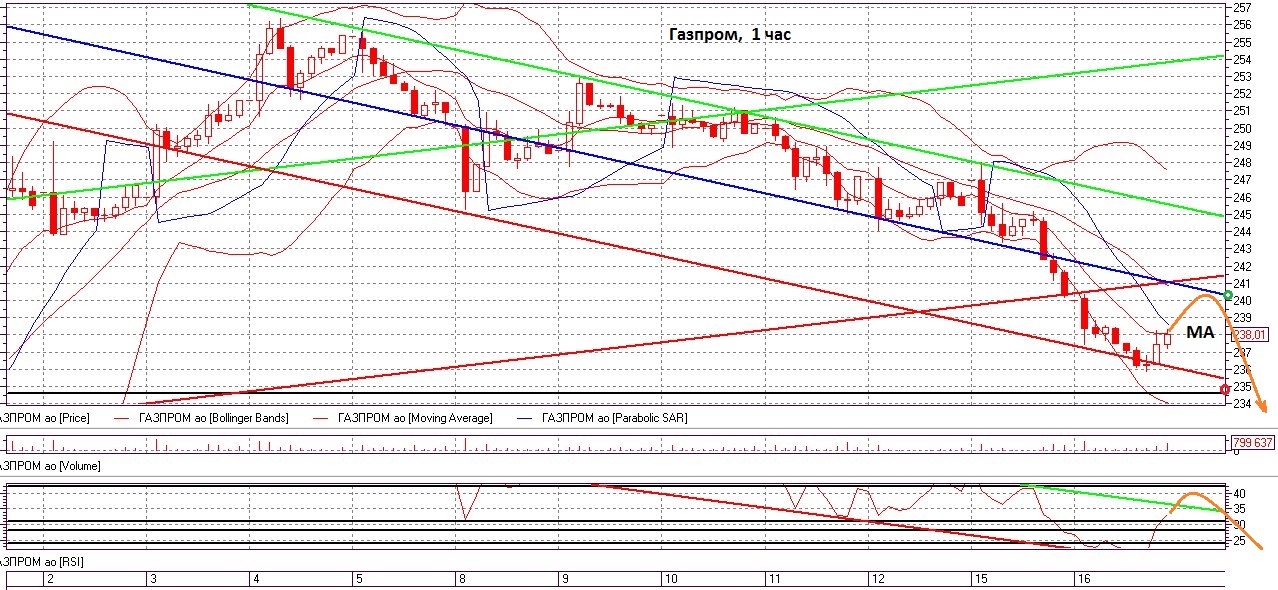Click price level 236 on the axis

point(1242,369)
